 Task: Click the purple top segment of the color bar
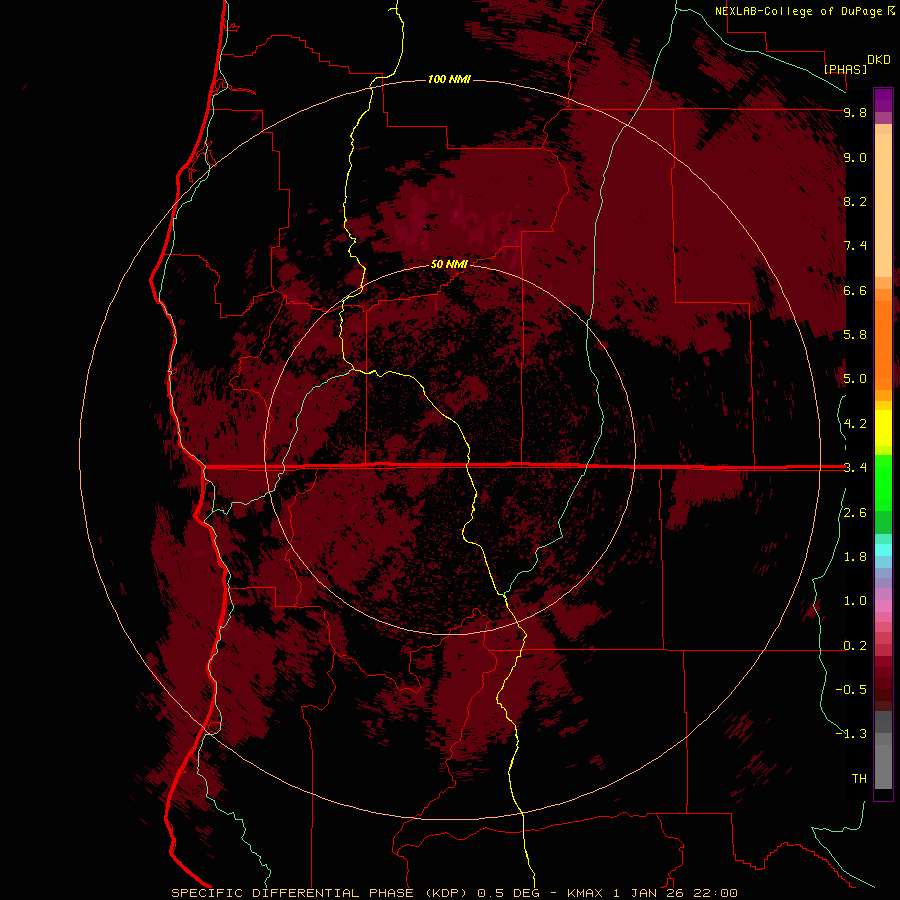coord(883,100)
